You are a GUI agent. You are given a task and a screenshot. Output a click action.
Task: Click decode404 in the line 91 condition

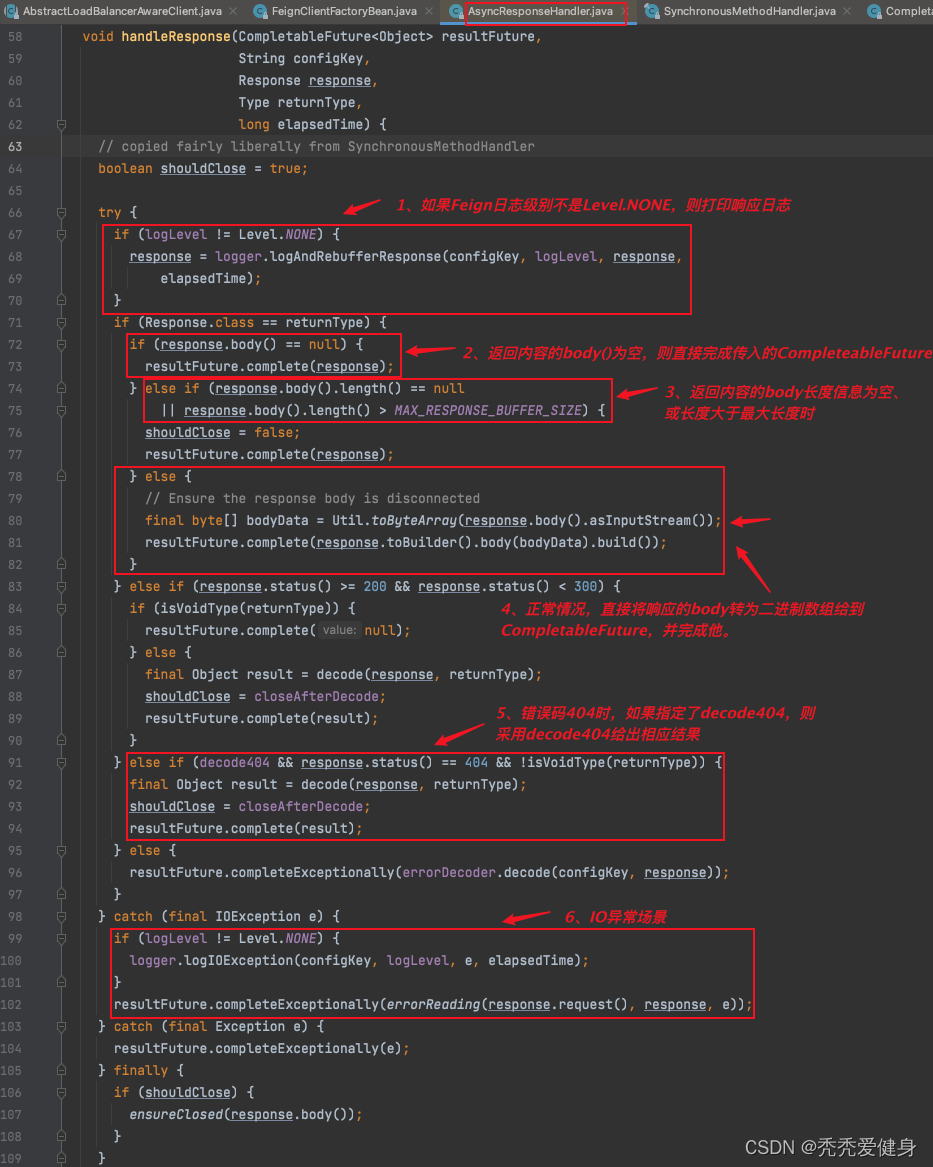click(x=234, y=763)
